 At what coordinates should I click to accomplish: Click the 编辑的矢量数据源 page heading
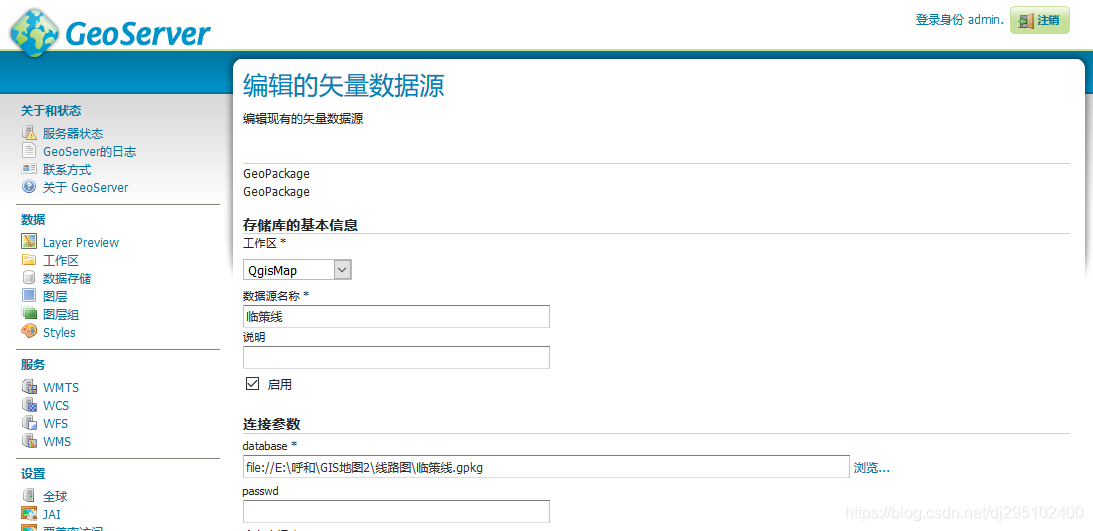(x=344, y=86)
